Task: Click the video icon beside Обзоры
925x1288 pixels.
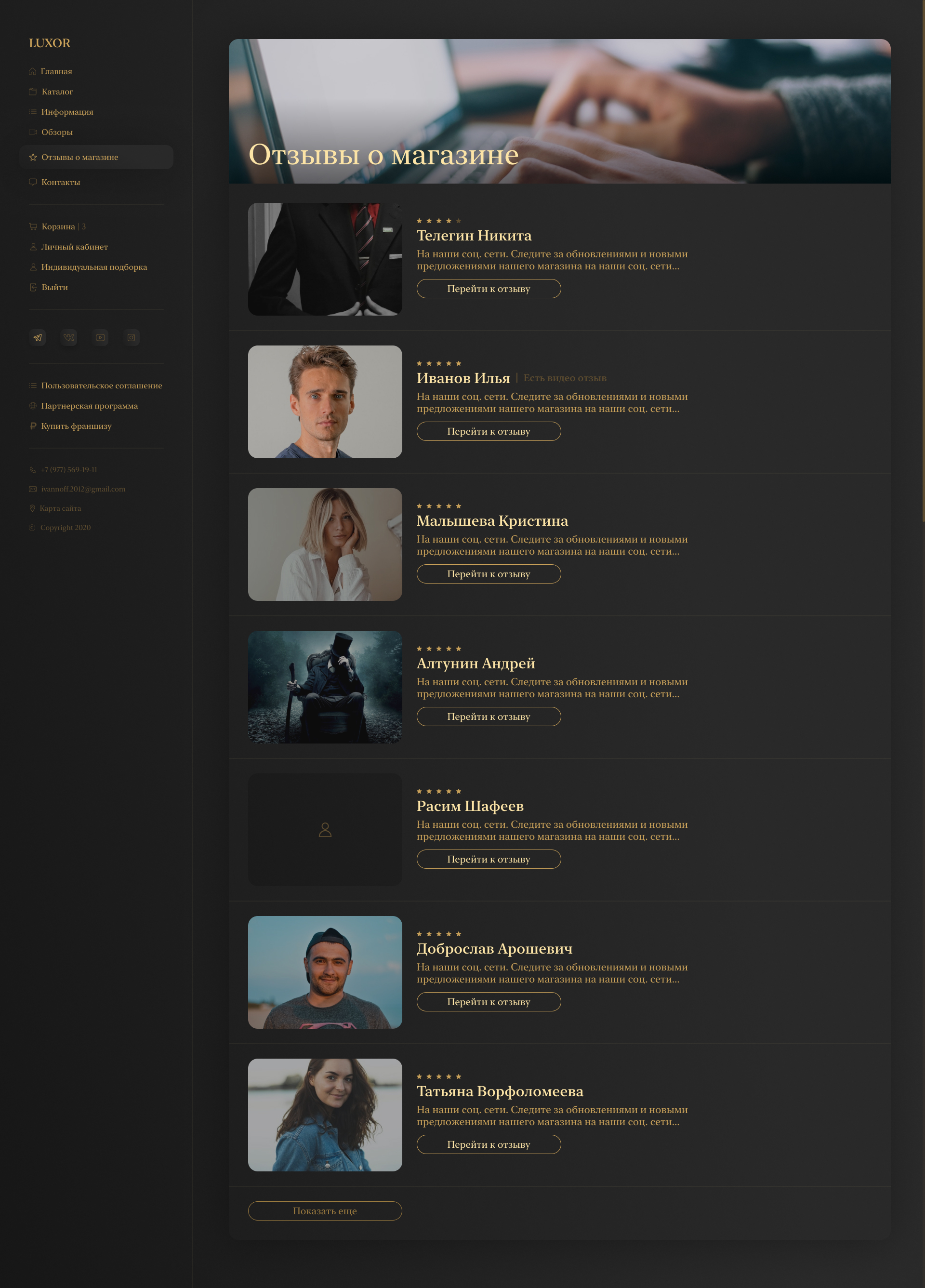Action: pos(33,133)
